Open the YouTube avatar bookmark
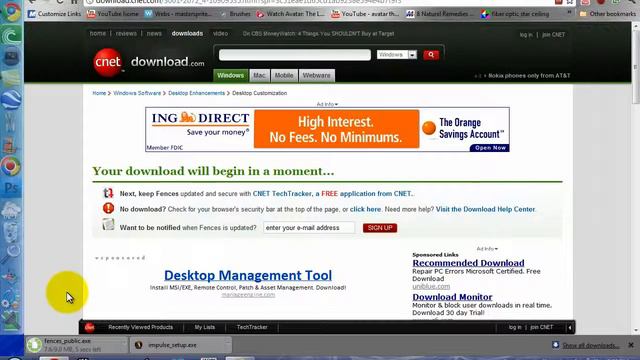The image size is (640, 360). 365,14
